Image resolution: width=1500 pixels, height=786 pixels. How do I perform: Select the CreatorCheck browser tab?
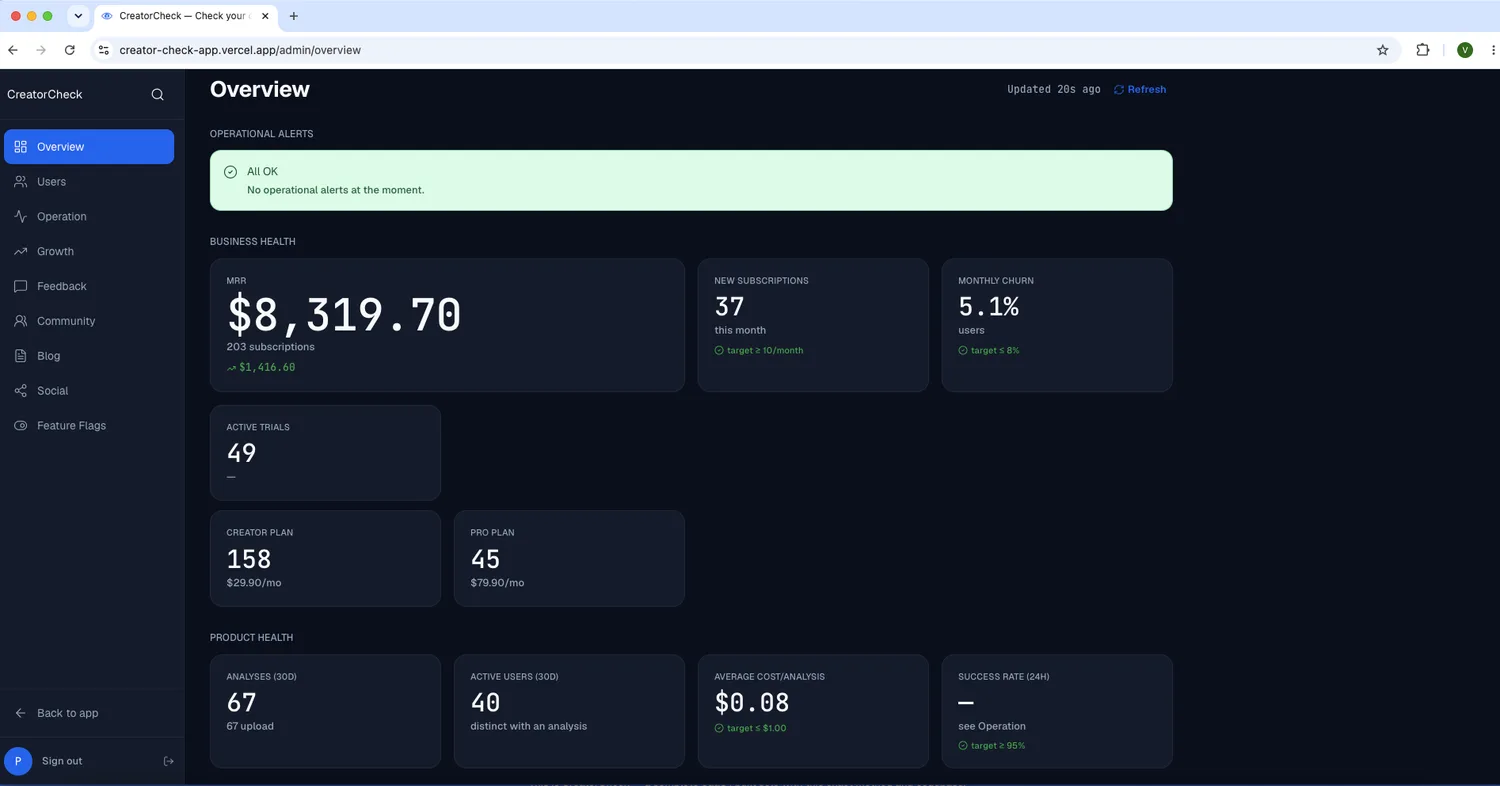pos(186,16)
